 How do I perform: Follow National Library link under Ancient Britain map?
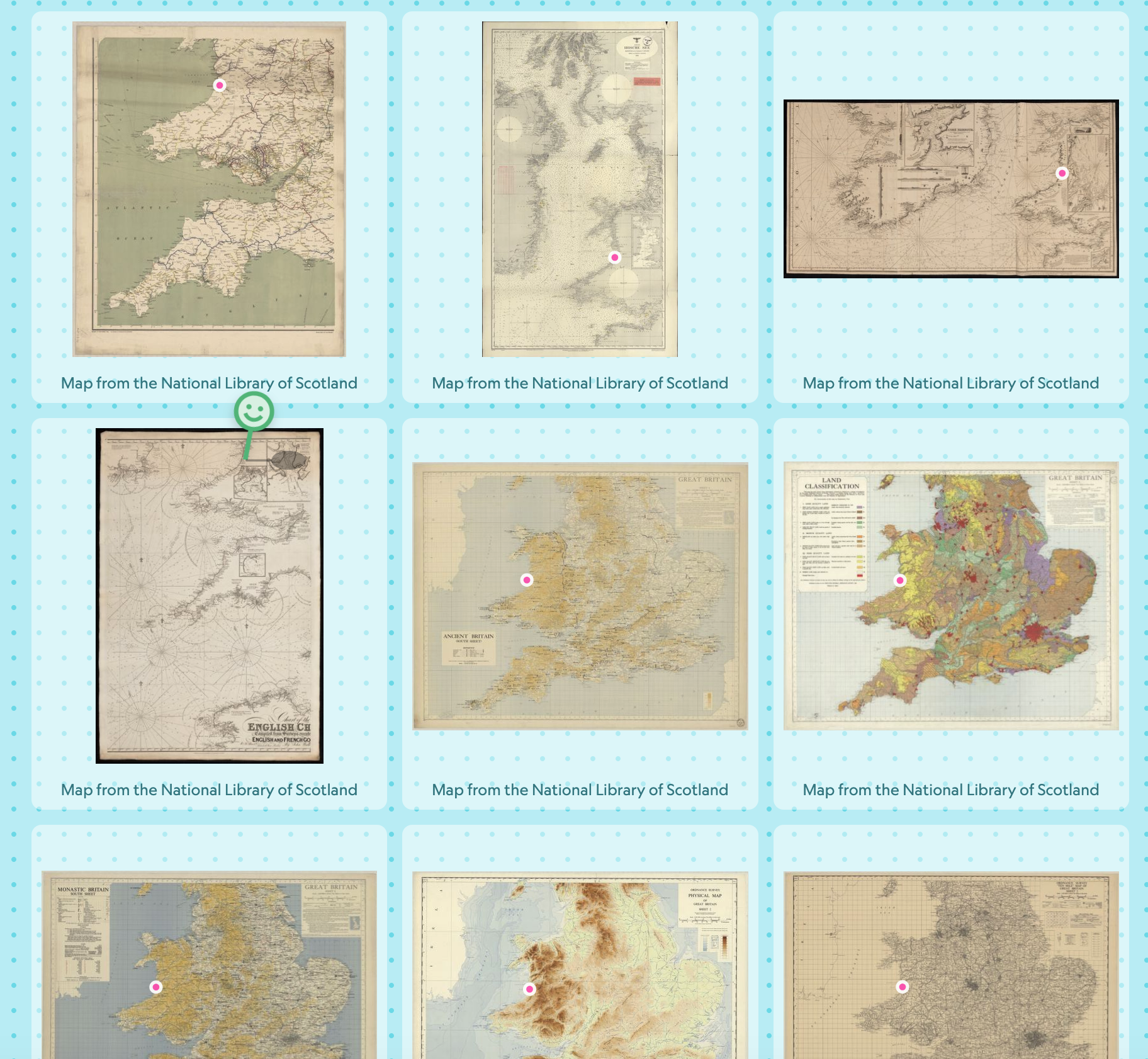[580, 790]
